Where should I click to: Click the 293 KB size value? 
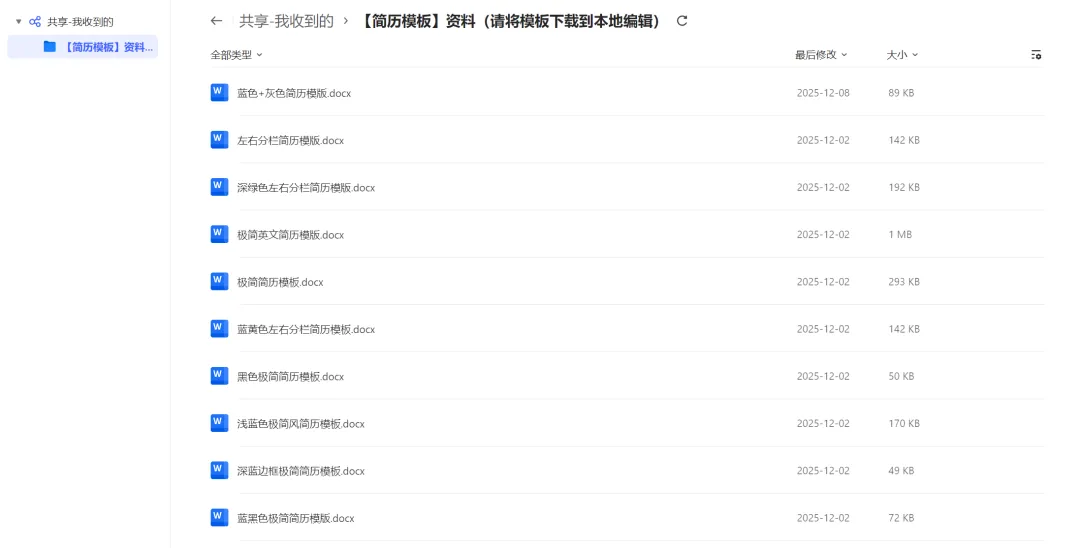[904, 282]
